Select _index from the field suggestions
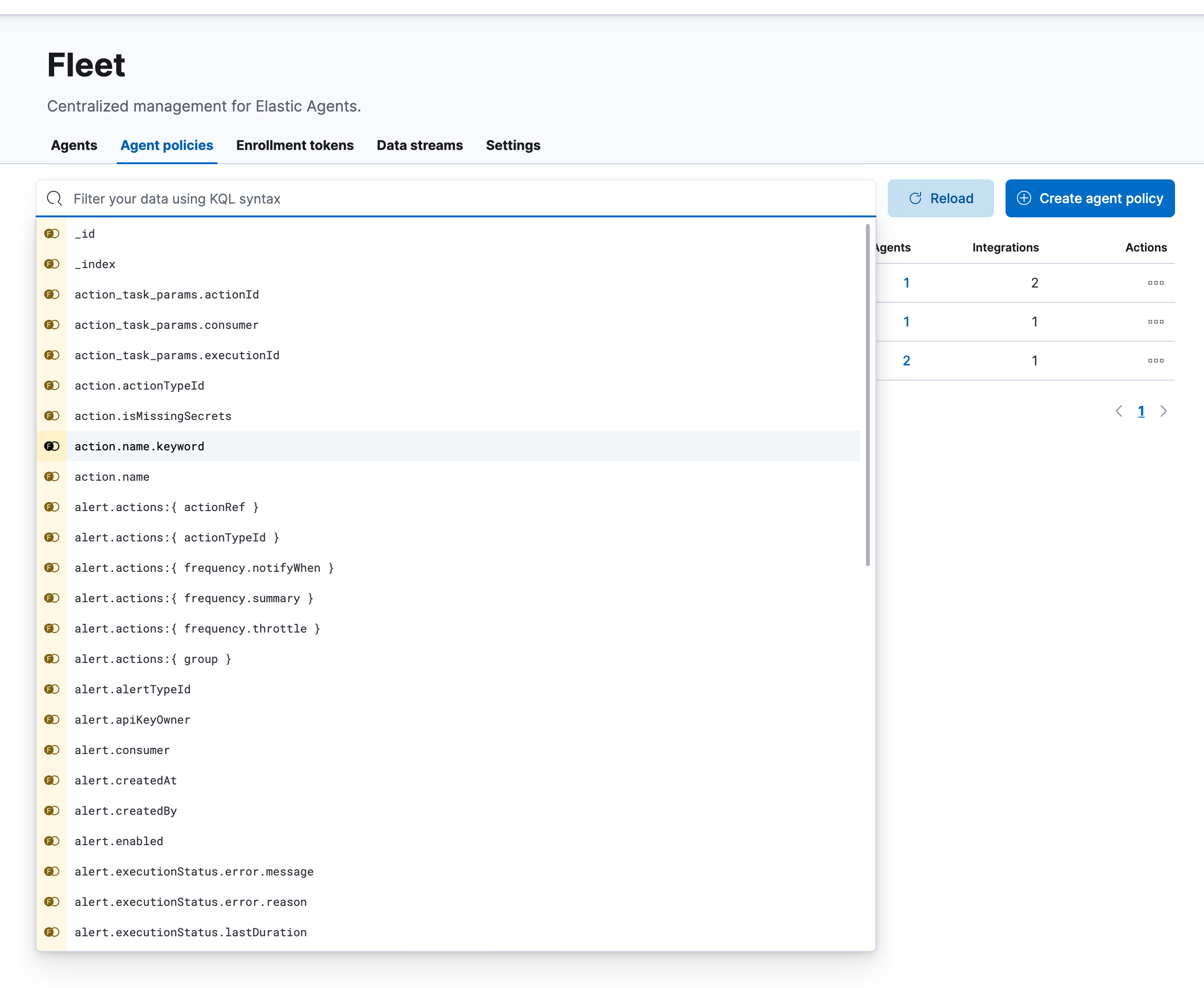Image resolution: width=1204 pixels, height=988 pixels. 95,264
